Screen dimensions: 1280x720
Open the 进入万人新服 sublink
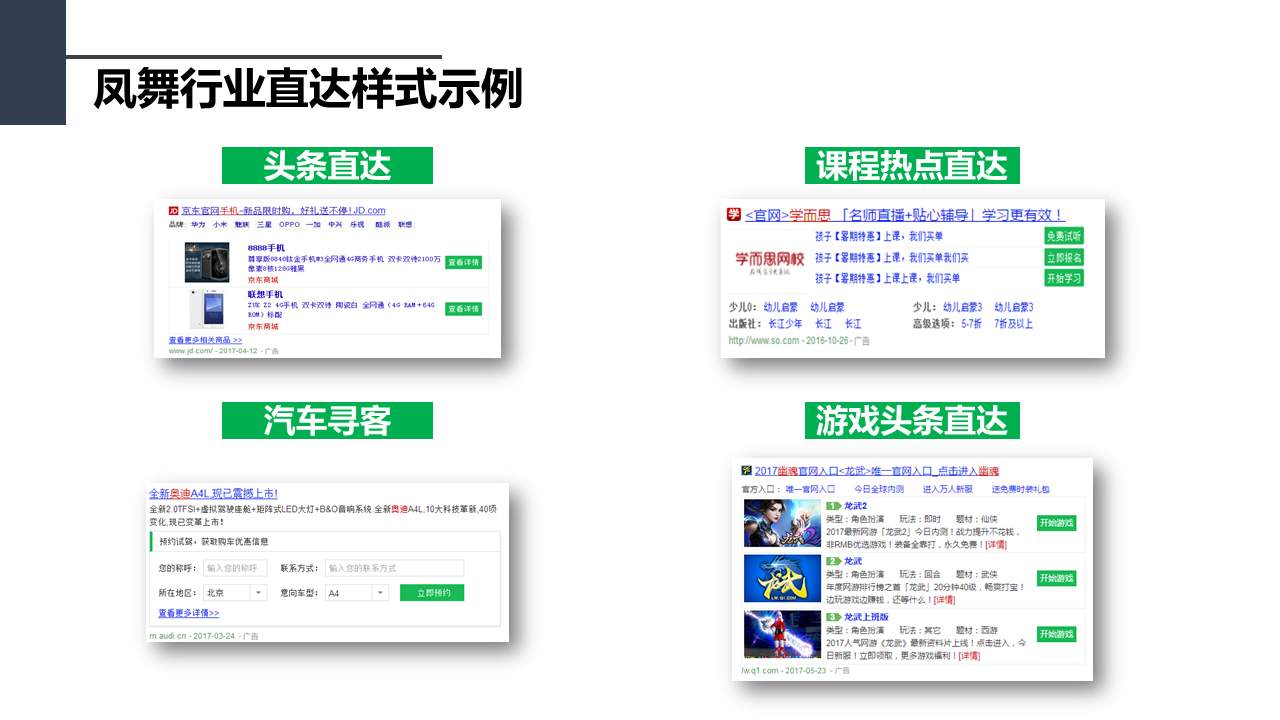pyautogui.click(x=947, y=489)
